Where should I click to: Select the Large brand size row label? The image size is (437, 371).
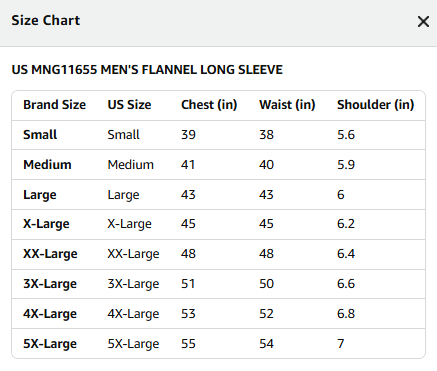[40, 195]
